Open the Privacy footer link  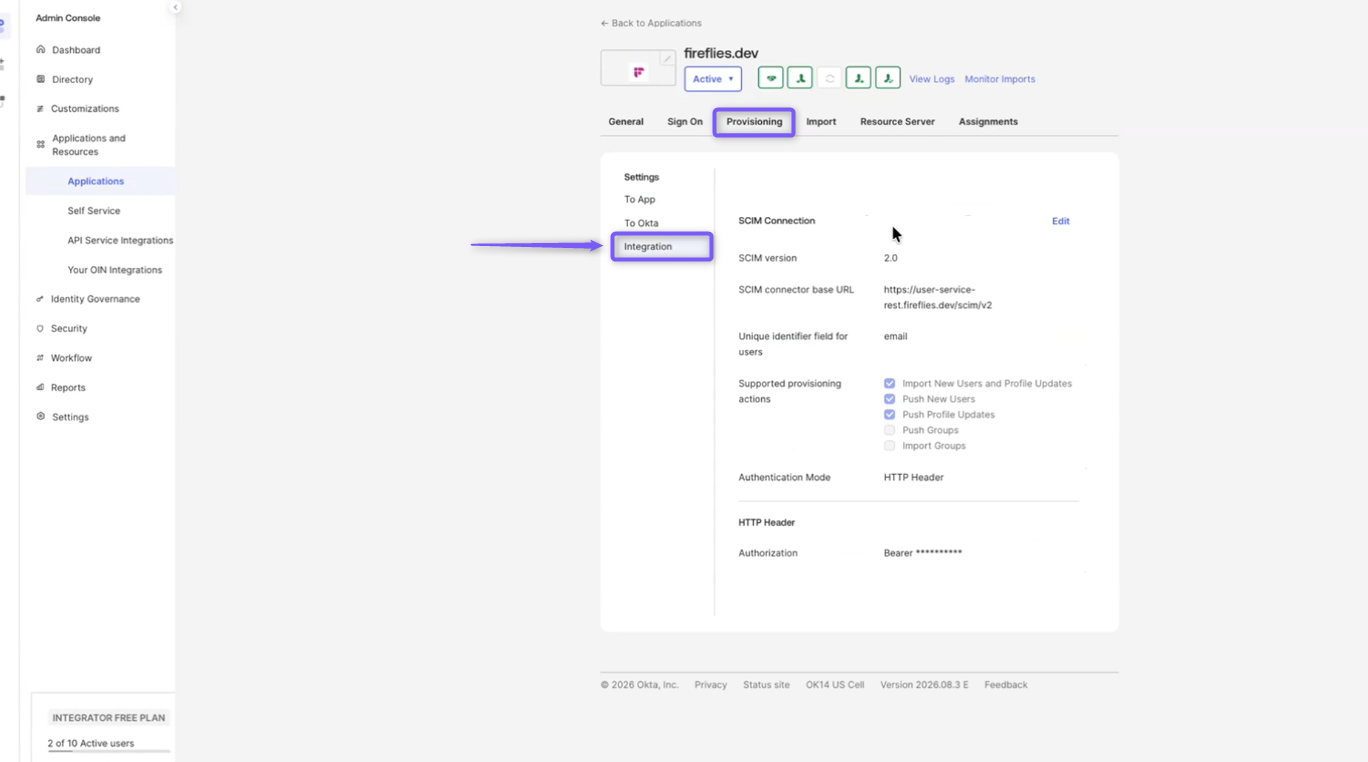coord(711,685)
